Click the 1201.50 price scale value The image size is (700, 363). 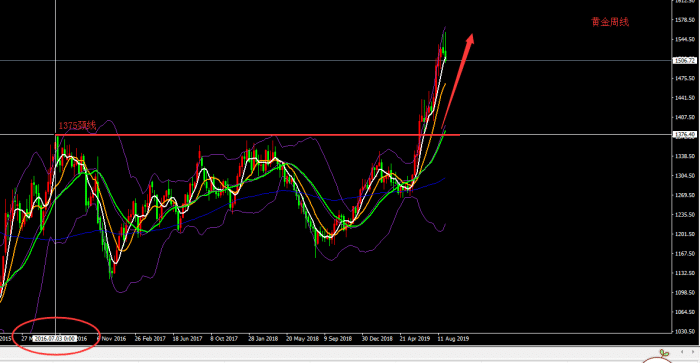pyautogui.click(x=685, y=234)
